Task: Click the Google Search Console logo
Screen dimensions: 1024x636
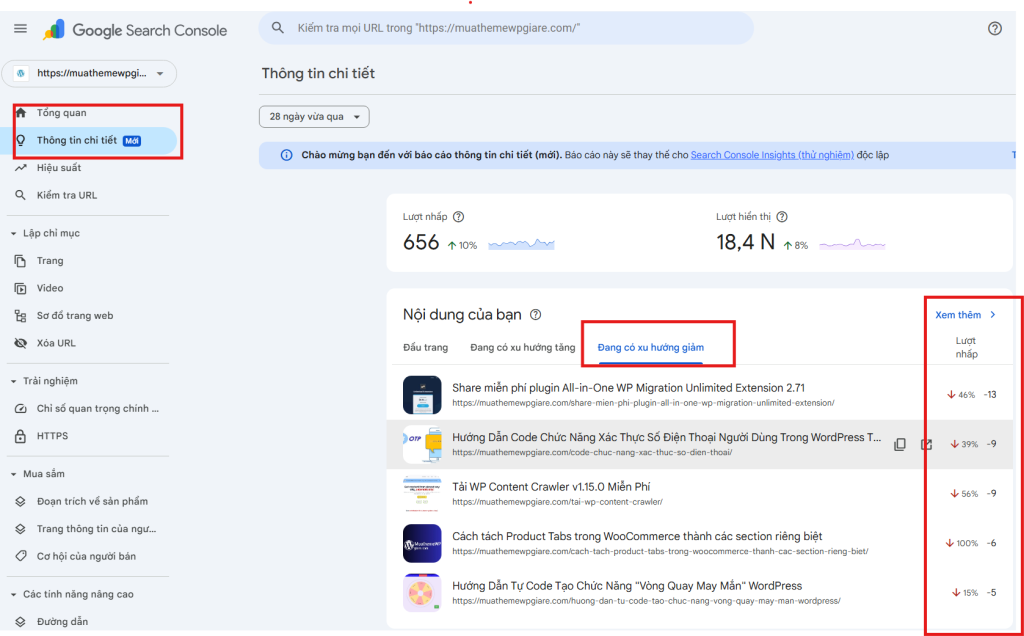Action: pyautogui.click(x=135, y=30)
